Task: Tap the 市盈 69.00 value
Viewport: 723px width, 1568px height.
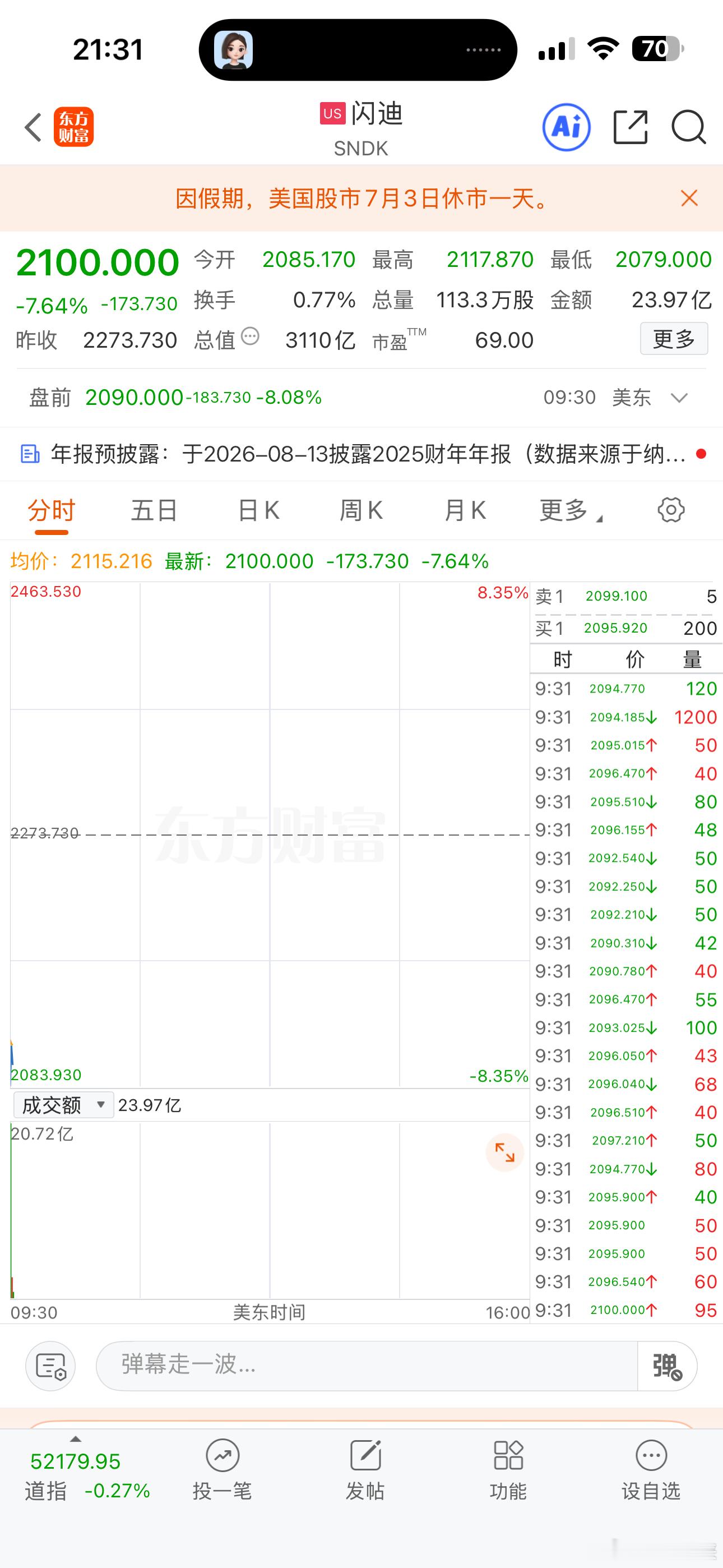Action: 504,340
